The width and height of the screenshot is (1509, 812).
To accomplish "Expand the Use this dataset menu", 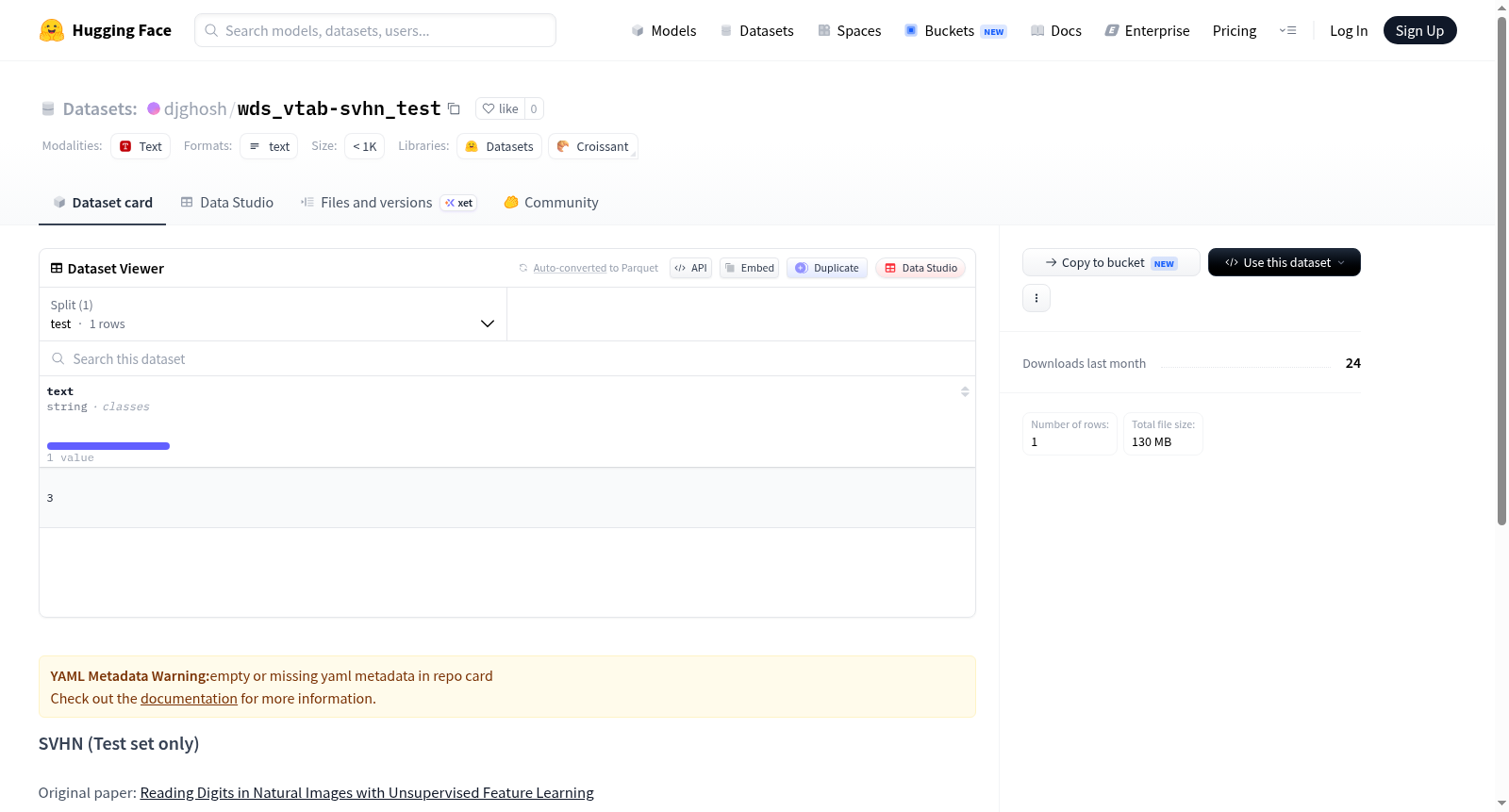I will coord(1284,262).
